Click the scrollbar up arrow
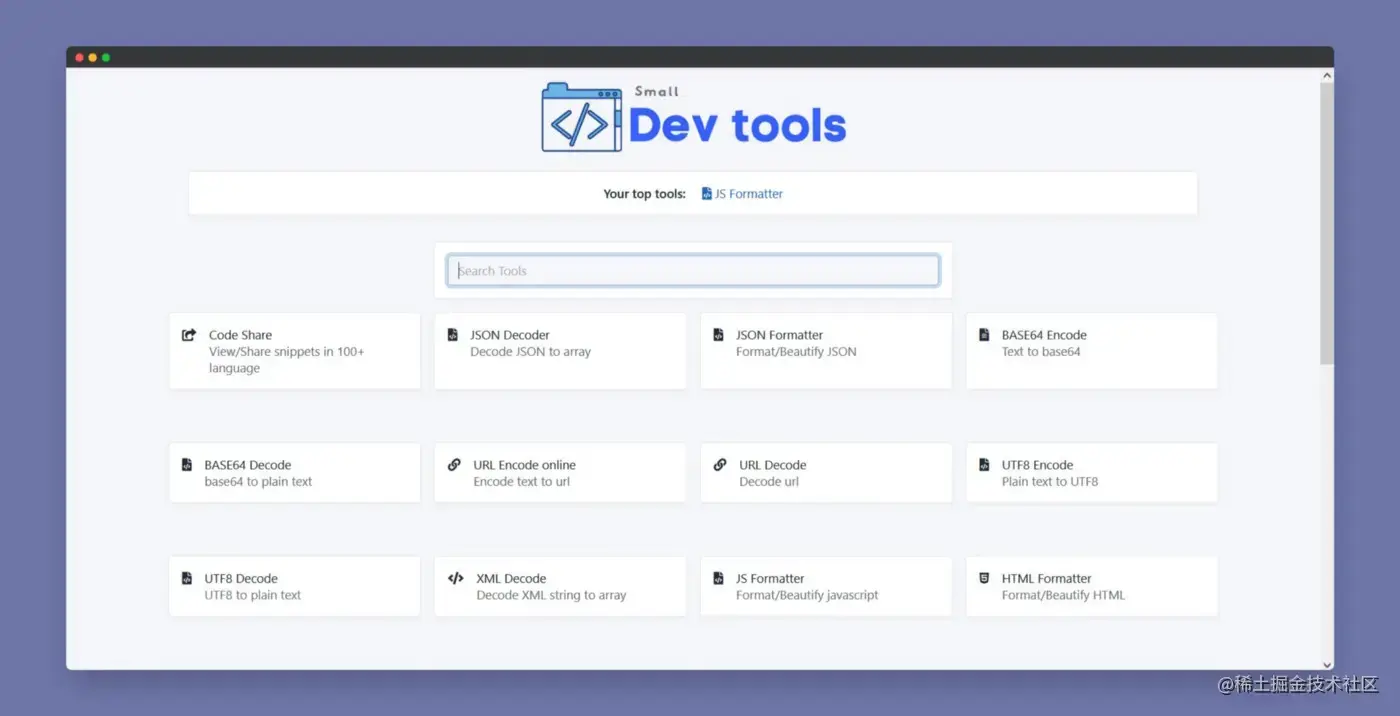Screen dimensions: 1400x716 point(1327,75)
